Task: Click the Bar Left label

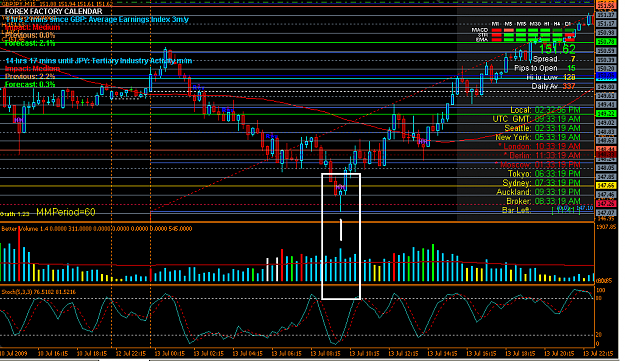Action: (x=517, y=210)
